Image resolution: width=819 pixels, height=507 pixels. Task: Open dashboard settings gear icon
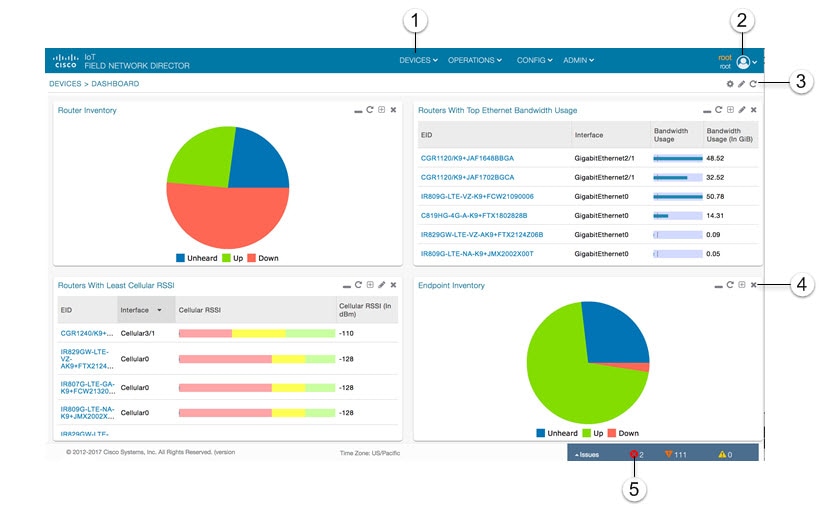[730, 84]
